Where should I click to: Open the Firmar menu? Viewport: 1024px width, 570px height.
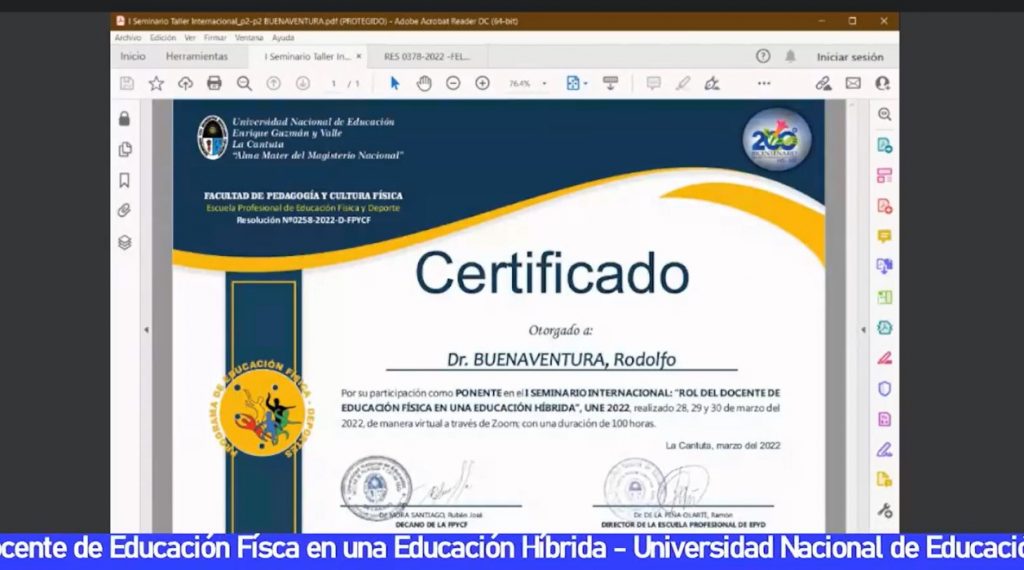[x=215, y=38]
